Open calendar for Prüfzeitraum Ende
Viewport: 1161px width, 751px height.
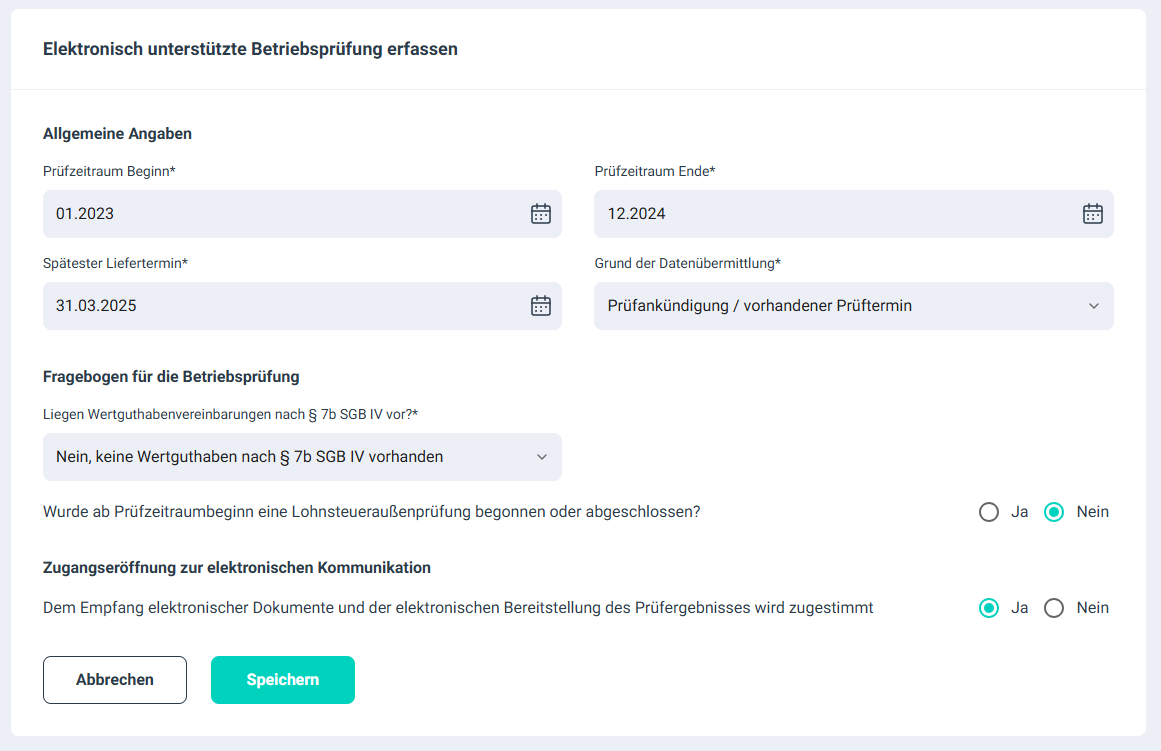point(1092,214)
